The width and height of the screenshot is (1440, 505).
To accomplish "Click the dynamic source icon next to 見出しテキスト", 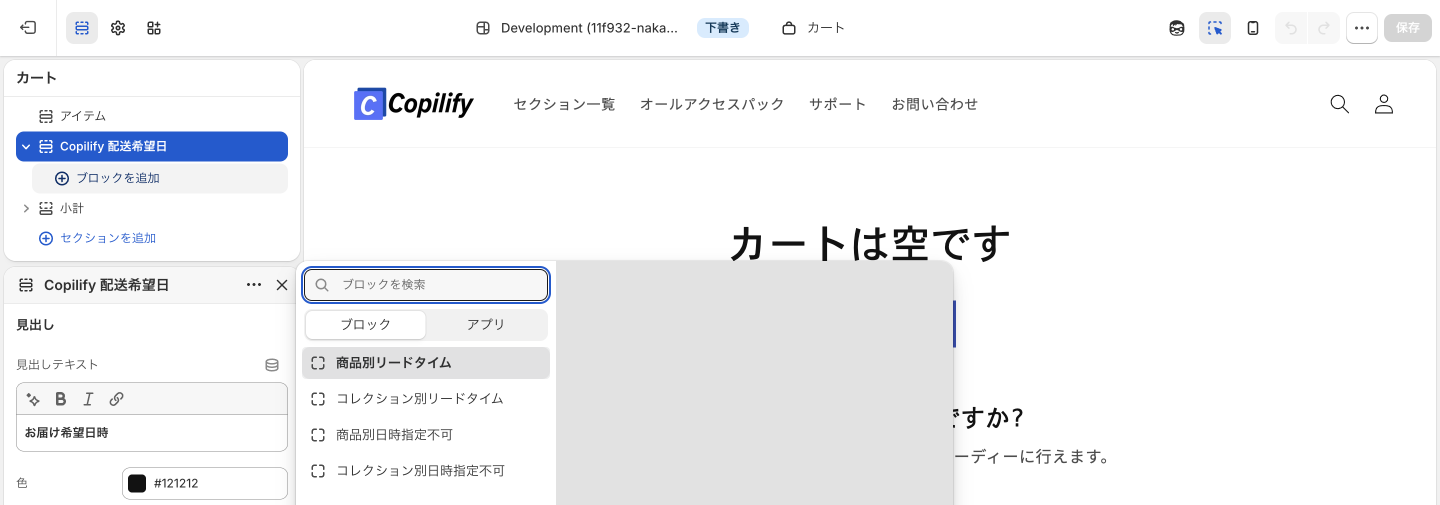I will (272, 365).
